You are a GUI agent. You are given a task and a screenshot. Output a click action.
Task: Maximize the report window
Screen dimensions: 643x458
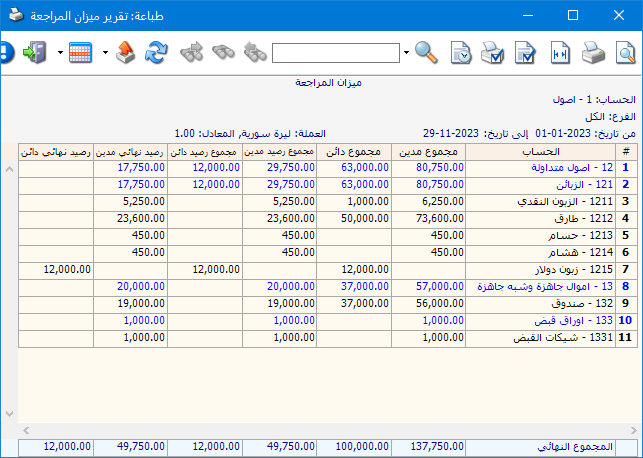(x=573, y=16)
